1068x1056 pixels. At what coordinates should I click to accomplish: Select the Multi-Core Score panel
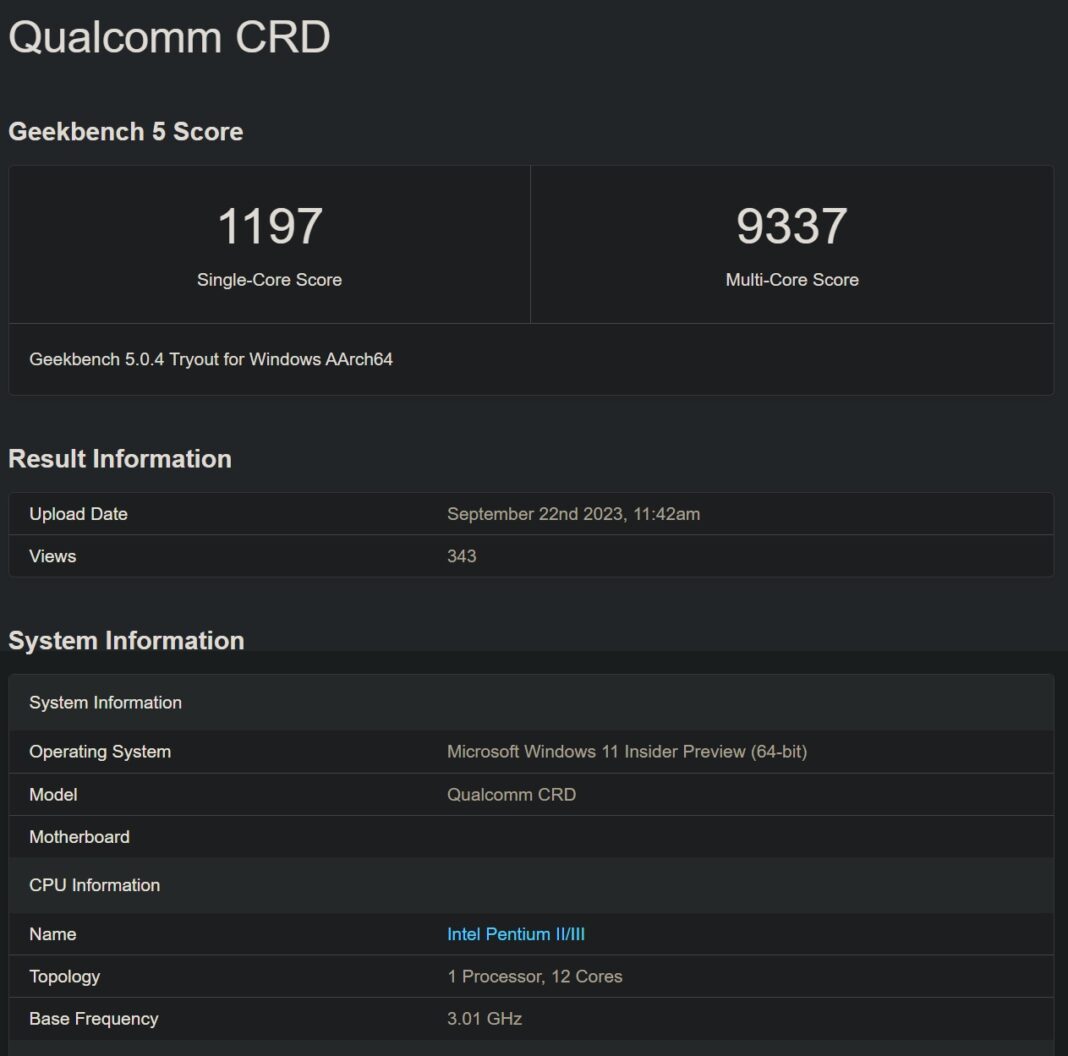click(791, 243)
